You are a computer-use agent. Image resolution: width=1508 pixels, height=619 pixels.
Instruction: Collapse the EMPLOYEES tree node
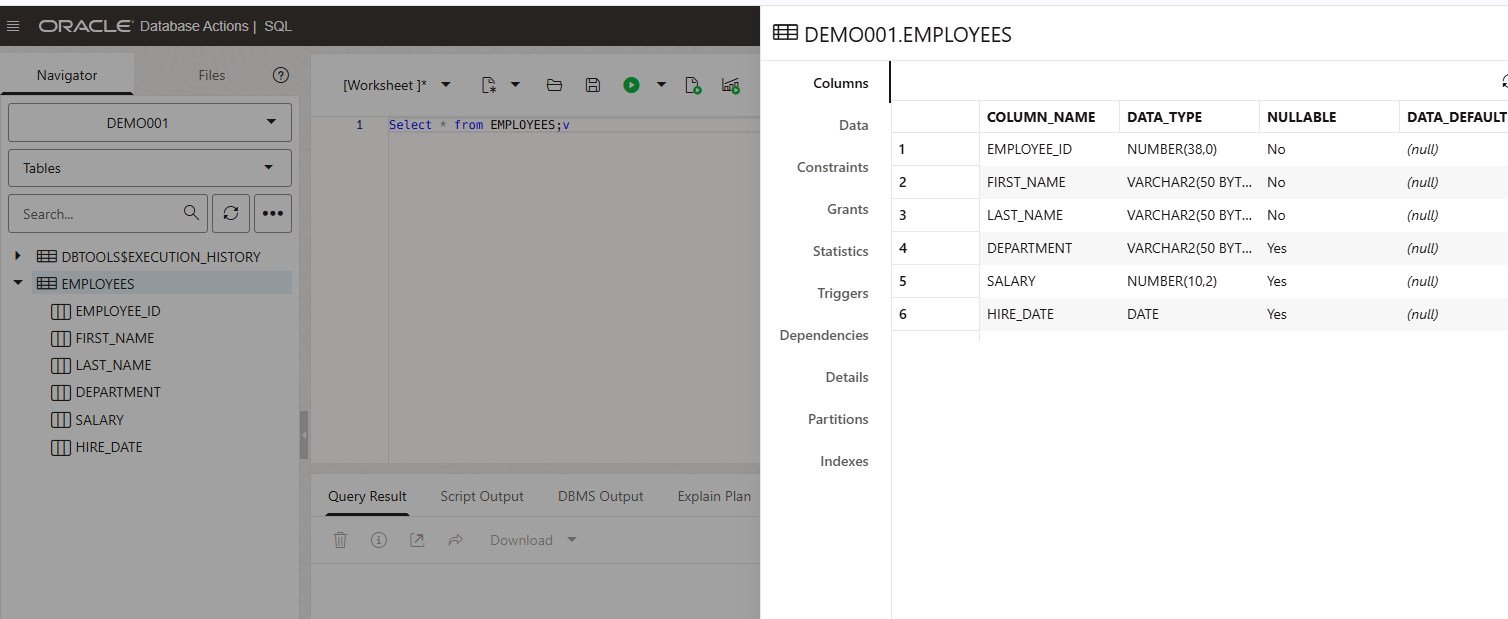click(18, 284)
